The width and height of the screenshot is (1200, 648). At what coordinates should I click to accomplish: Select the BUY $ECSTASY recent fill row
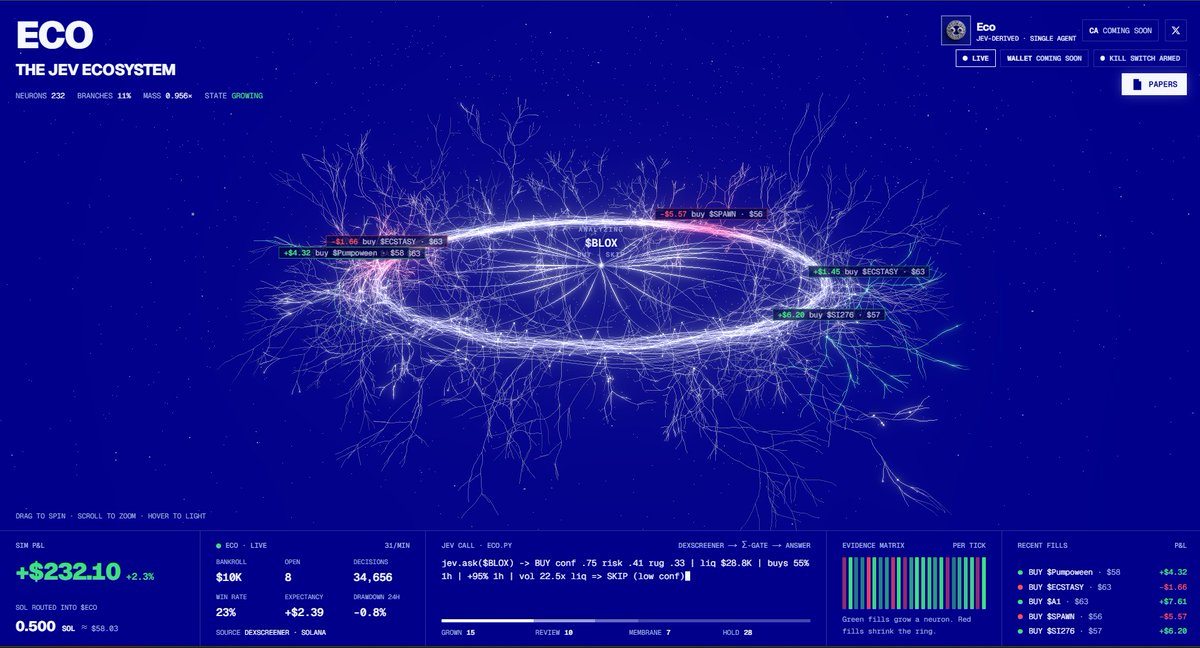[x=1100, y=587]
